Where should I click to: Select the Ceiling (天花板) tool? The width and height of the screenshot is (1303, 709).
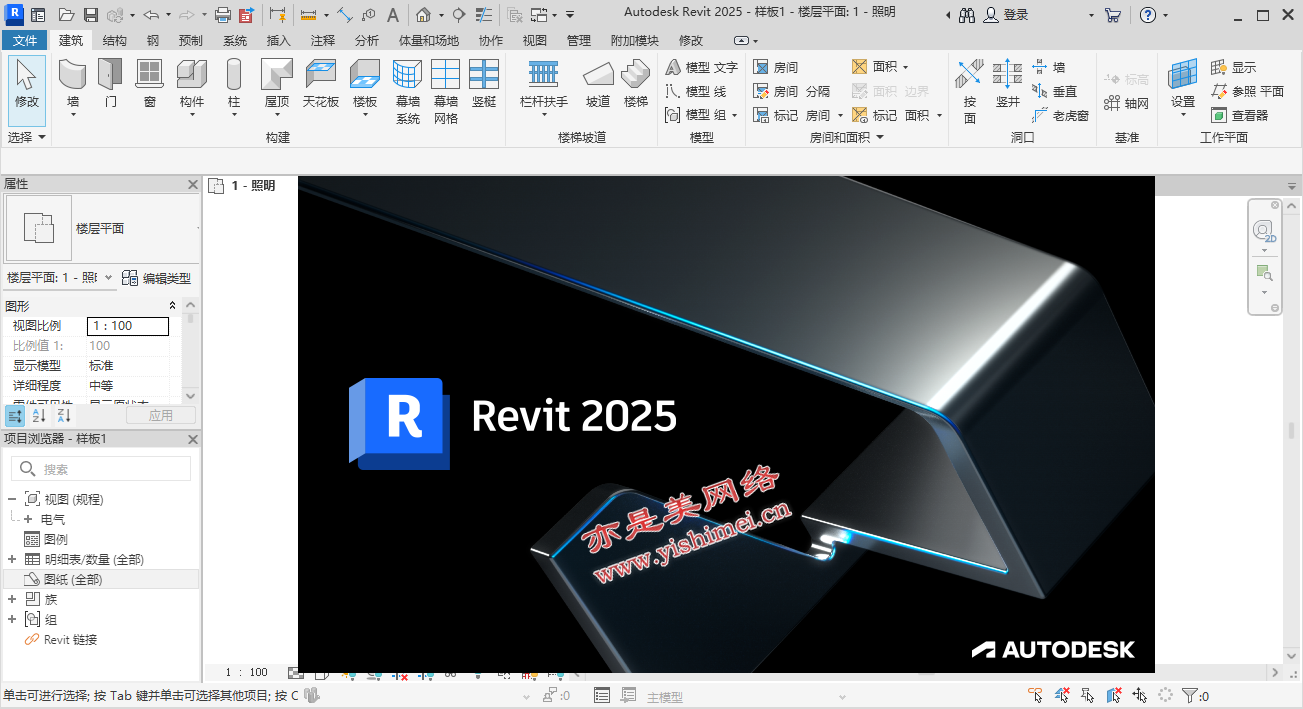[x=321, y=84]
